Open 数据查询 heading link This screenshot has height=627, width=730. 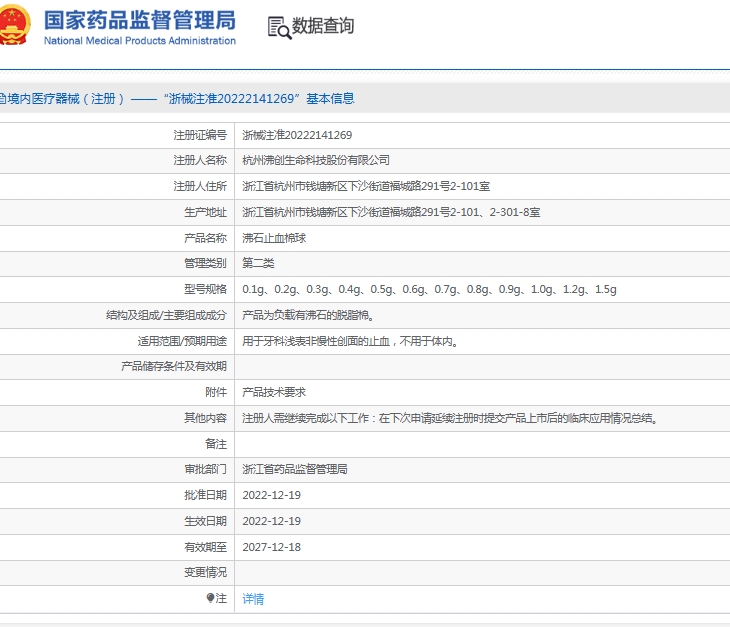[x=323, y=26]
